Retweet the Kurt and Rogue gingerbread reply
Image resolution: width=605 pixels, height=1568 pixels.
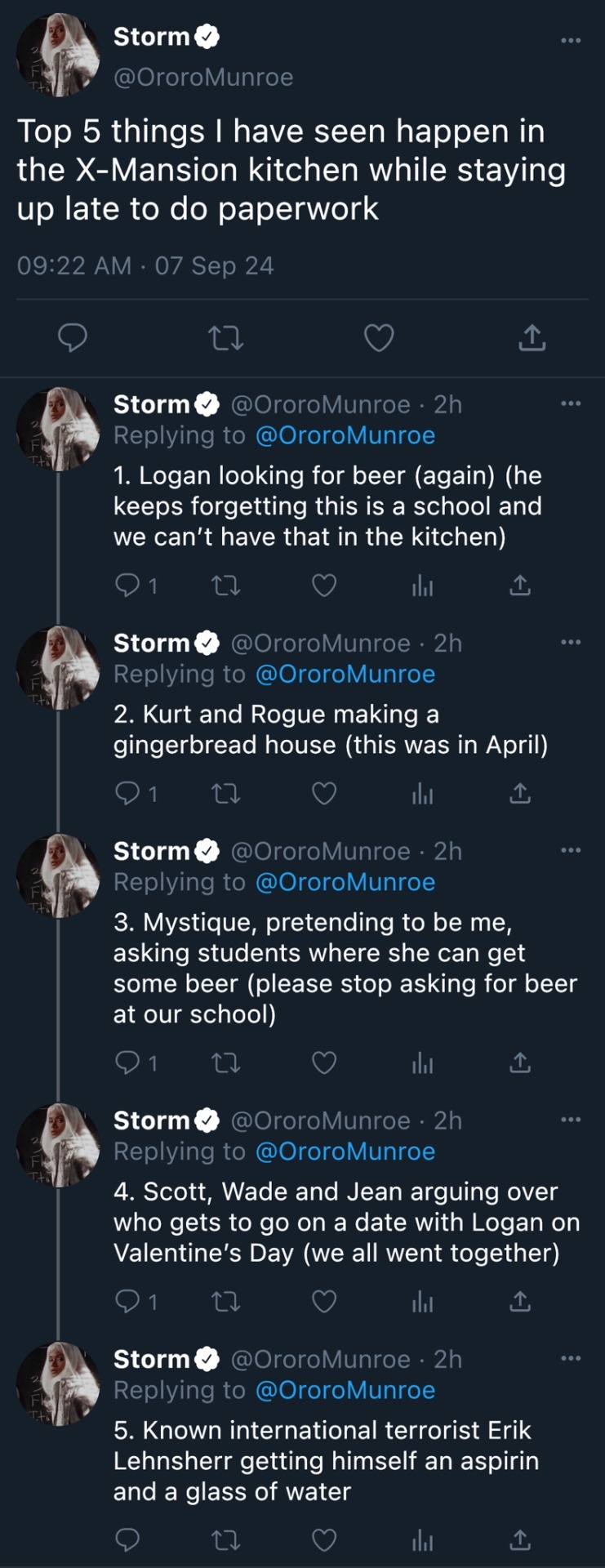point(225,794)
